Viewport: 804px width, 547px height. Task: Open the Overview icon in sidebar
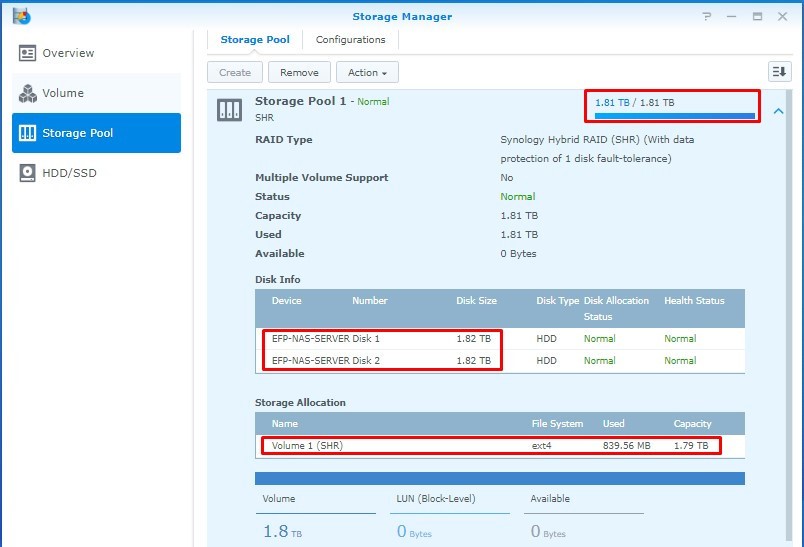(27, 53)
